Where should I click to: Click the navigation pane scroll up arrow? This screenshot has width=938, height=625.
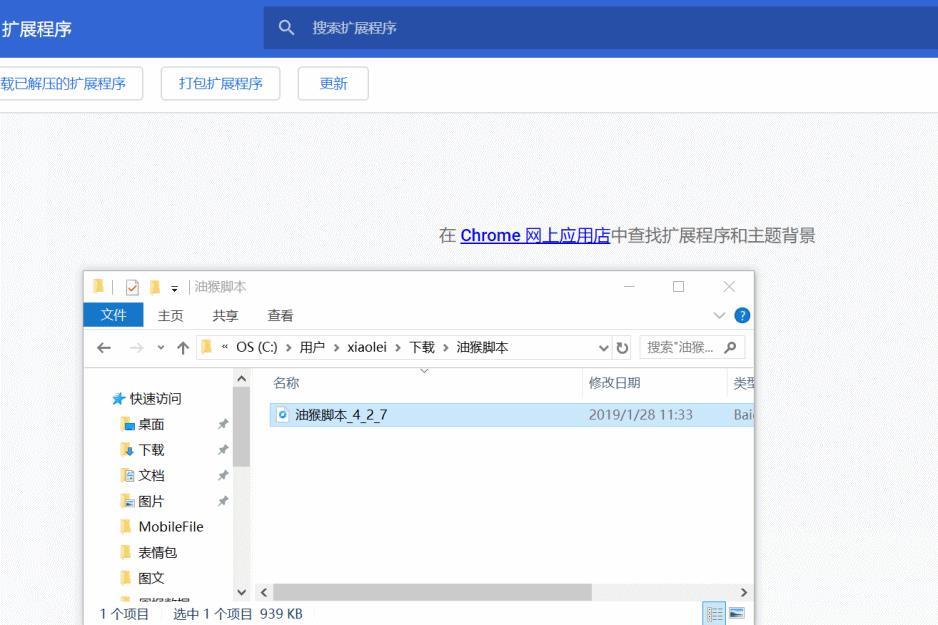tap(242, 379)
